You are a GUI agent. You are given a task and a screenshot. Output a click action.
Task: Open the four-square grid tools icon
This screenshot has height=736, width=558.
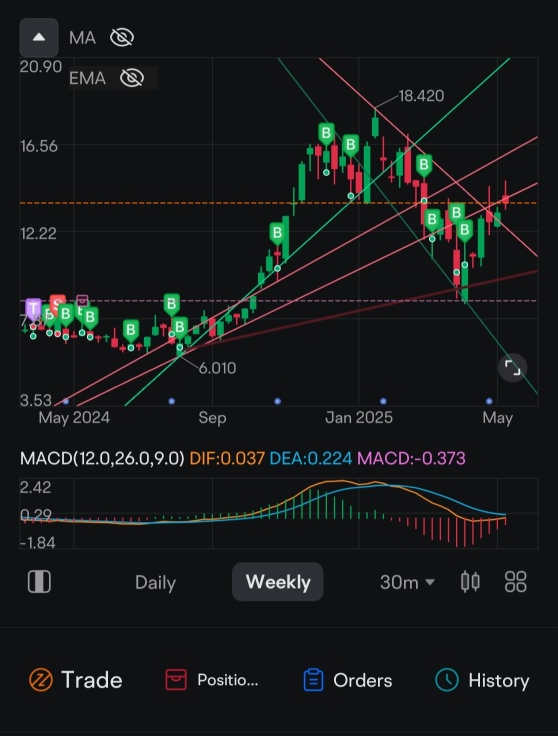coord(515,582)
